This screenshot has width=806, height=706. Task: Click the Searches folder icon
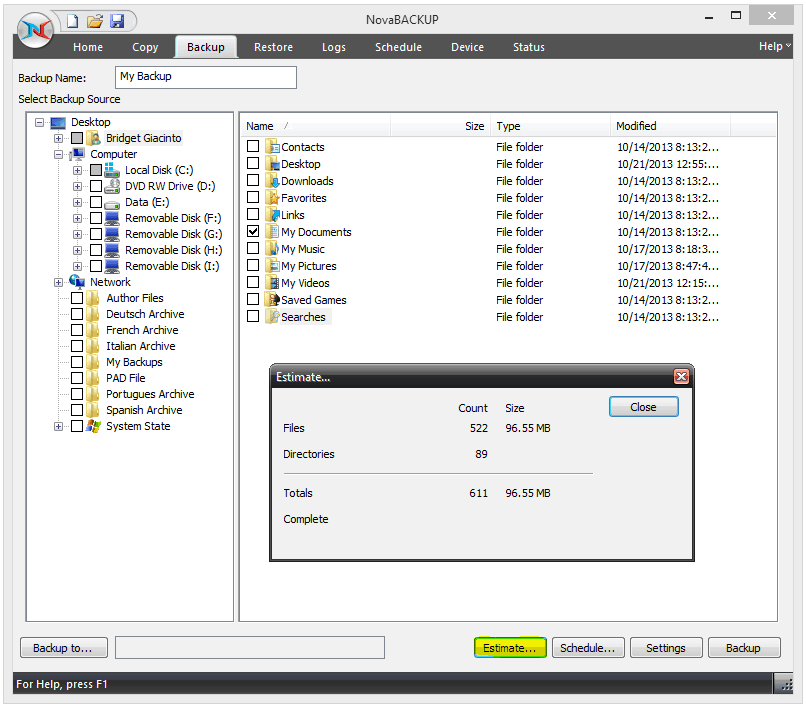point(272,317)
